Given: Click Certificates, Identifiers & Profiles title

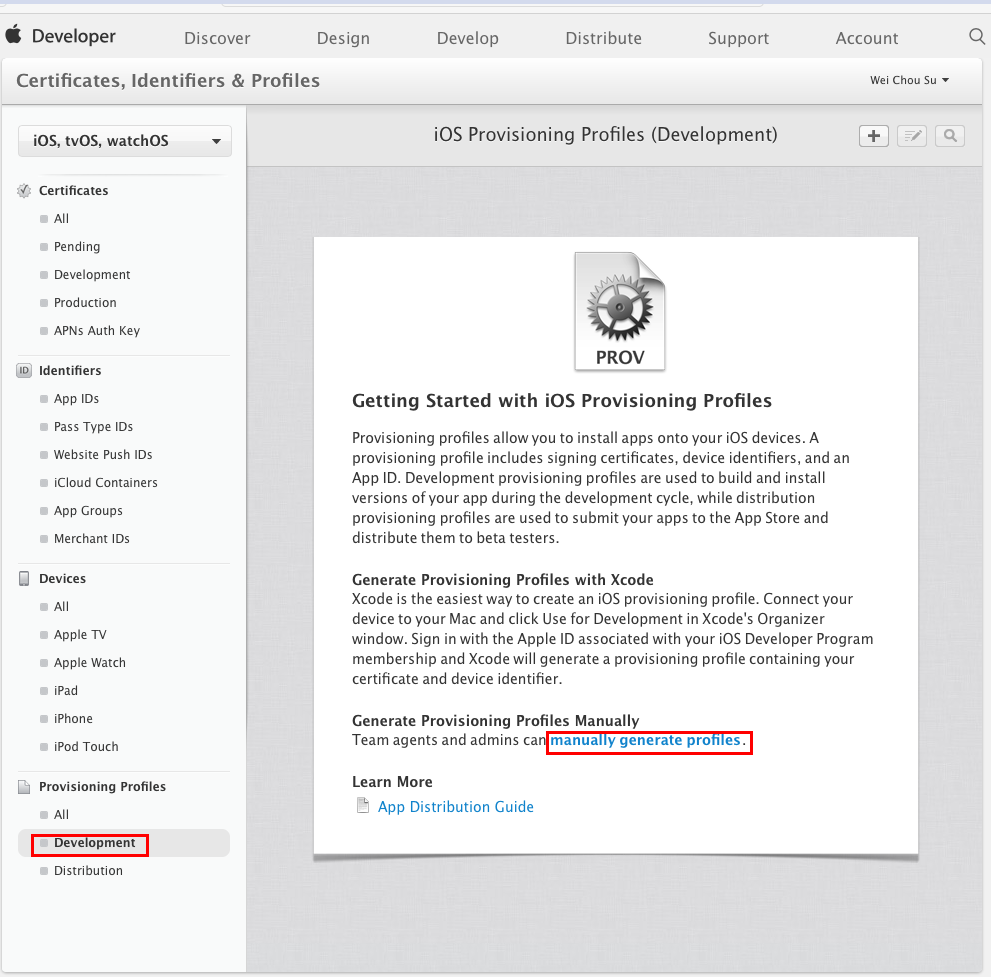Looking at the screenshot, I should (168, 81).
